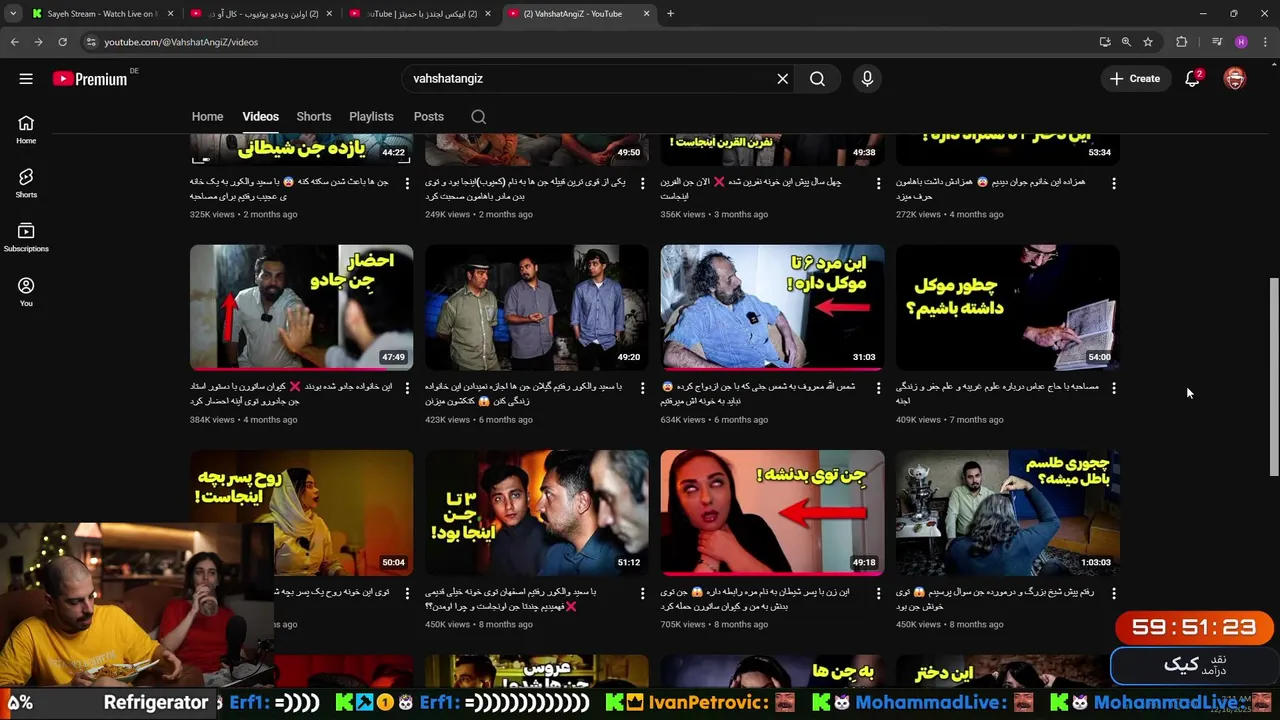Open options for the 634K views video
This screenshot has width=1280, height=720.
coord(878,388)
